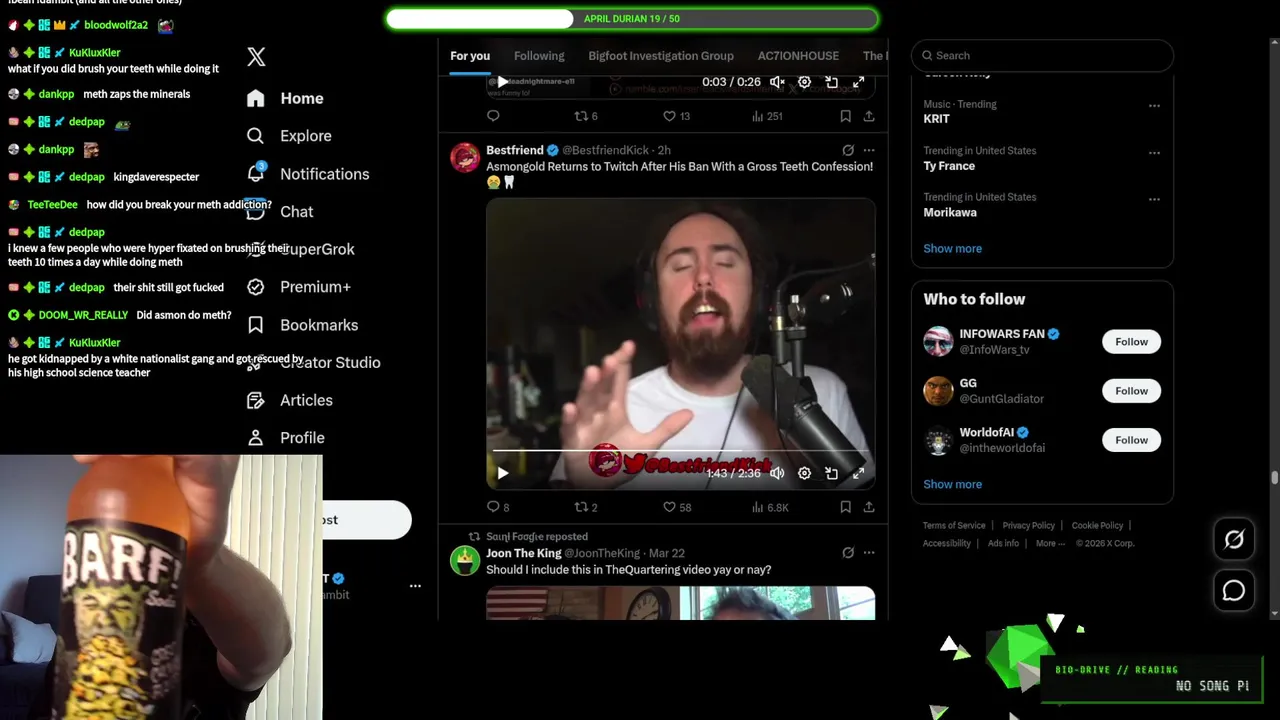1280x720 pixels.
Task: Open more options for Ty France trend
Action: point(1154,153)
